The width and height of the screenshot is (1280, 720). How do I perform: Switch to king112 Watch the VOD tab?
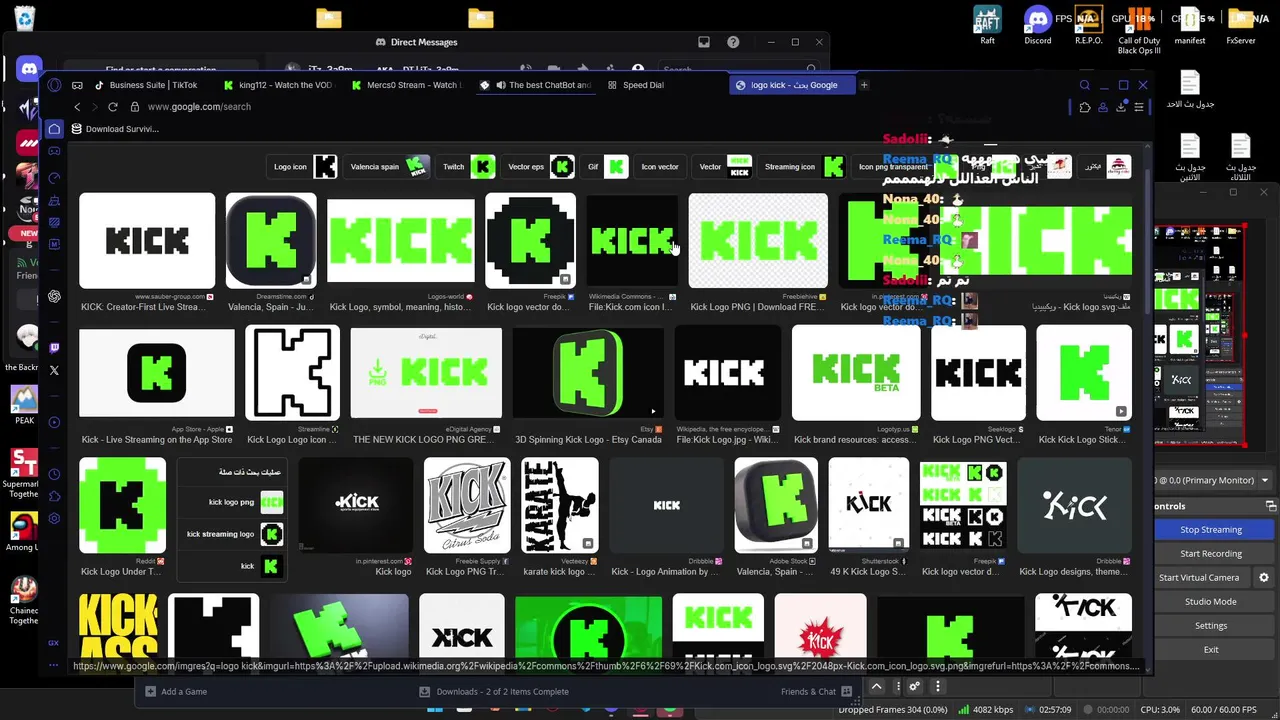click(277, 85)
